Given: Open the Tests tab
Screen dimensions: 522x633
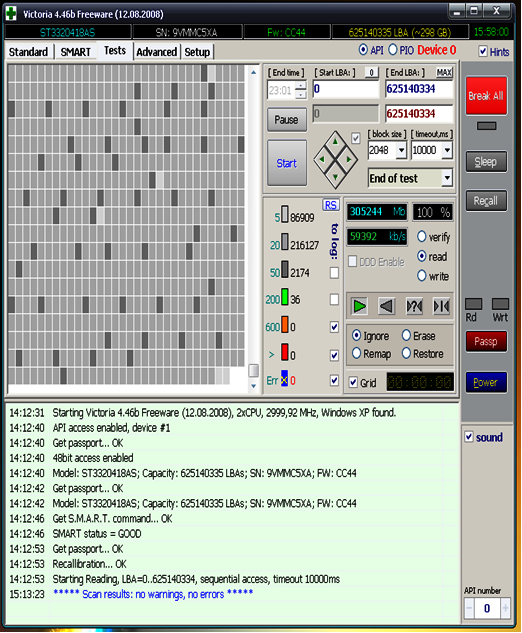Looking at the screenshot, I should click(x=115, y=51).
